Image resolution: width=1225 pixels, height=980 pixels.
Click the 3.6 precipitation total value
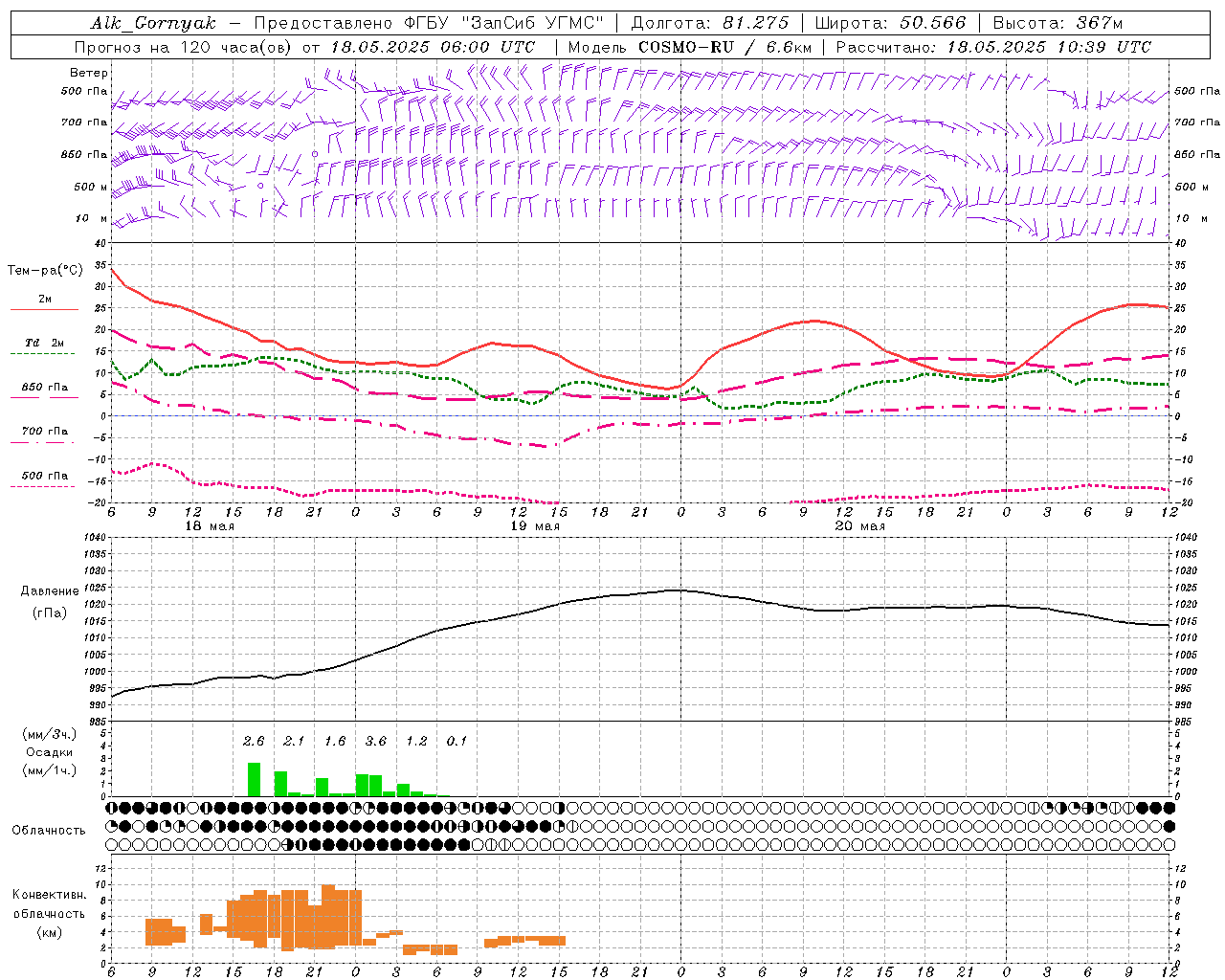[375, 742]
